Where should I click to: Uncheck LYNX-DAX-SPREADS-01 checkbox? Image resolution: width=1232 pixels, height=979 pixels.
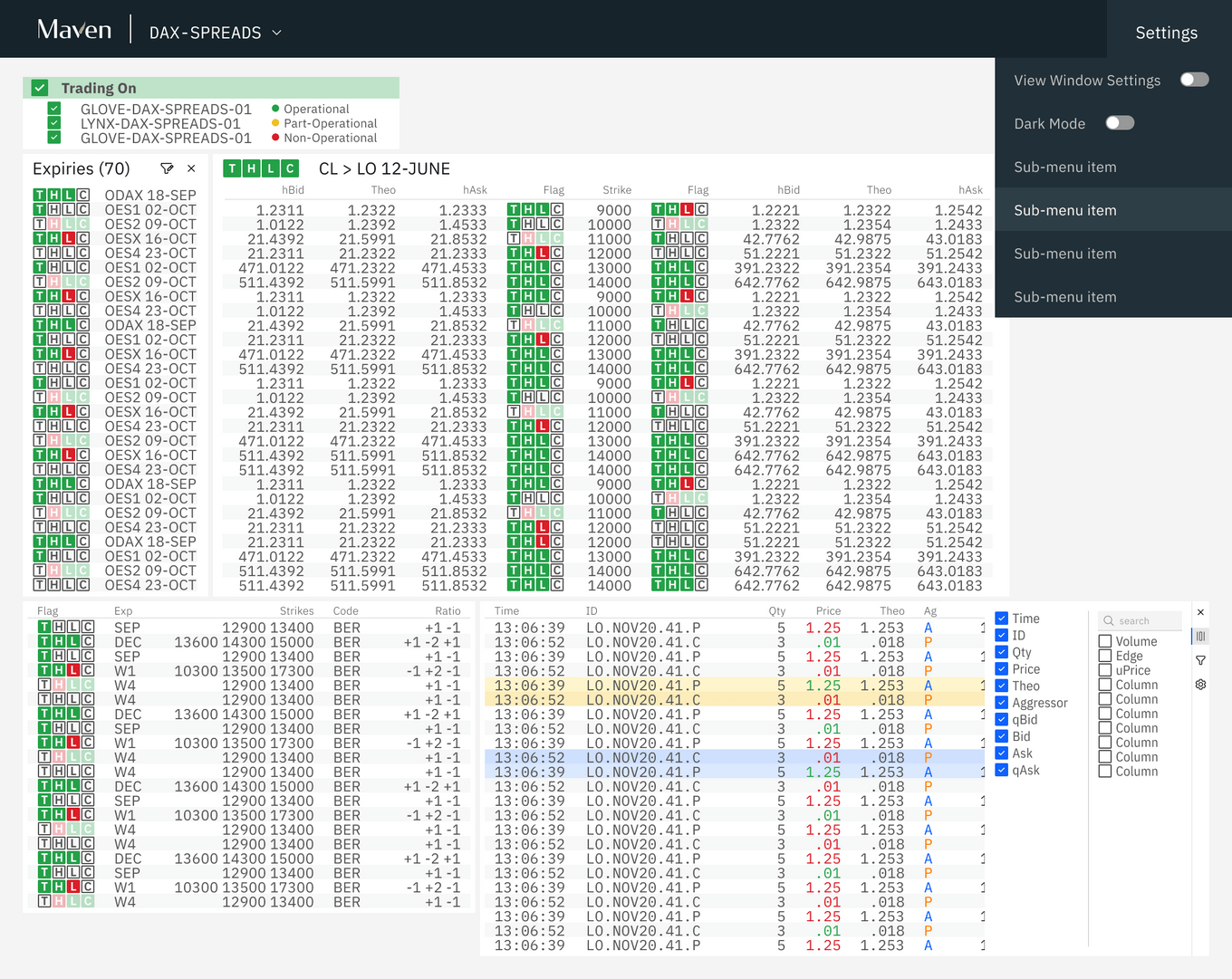coord(54,123)
